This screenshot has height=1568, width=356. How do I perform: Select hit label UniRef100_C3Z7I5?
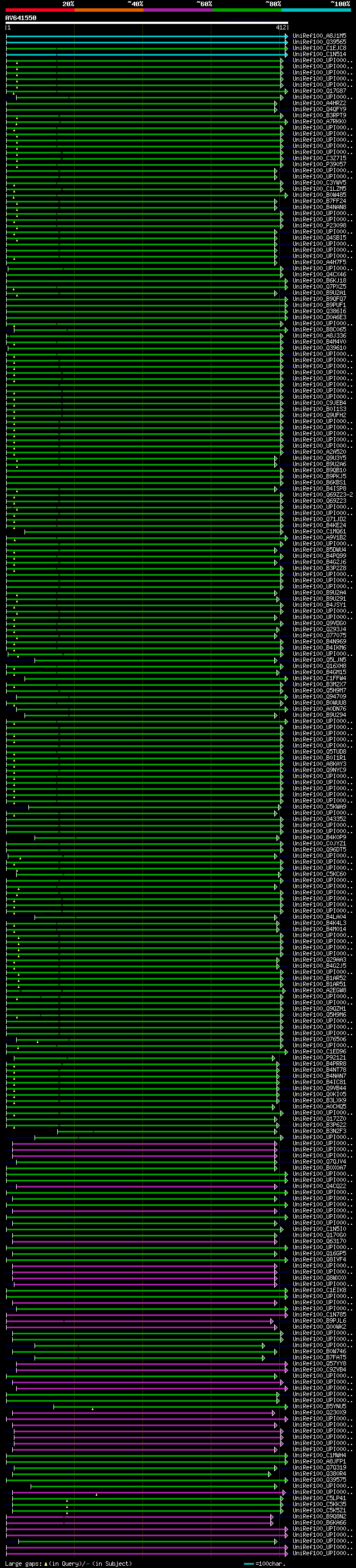319,159
